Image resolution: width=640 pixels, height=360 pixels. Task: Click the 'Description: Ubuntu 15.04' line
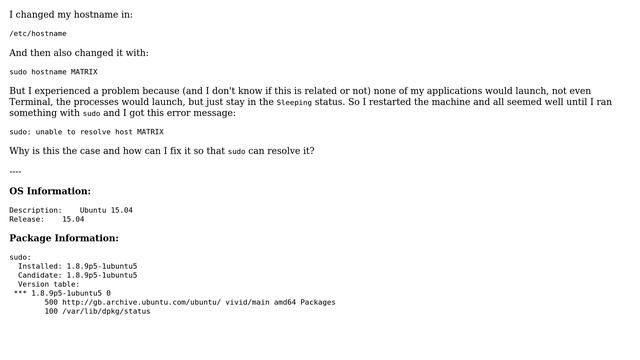coord(71,210)
